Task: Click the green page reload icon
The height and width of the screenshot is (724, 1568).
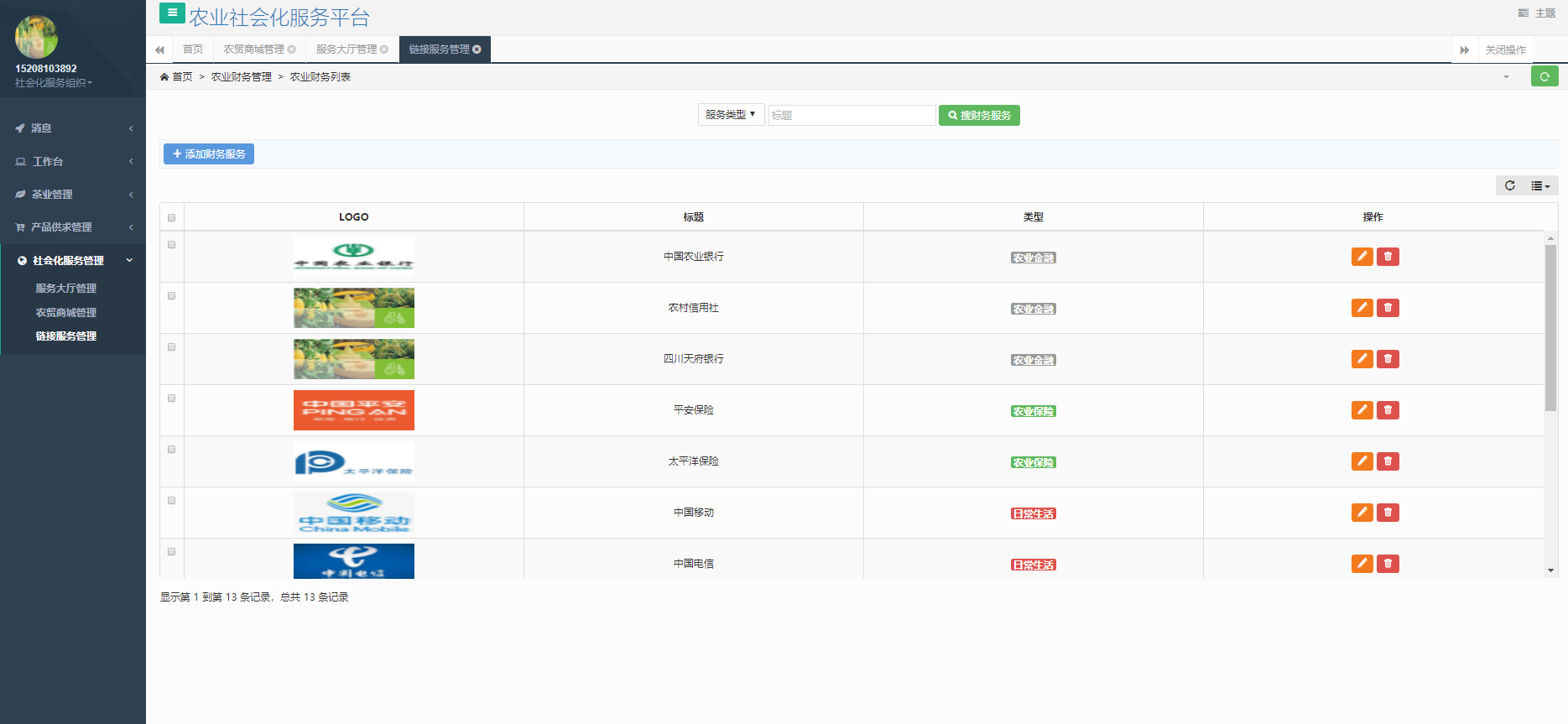Action: [1544, 76]
